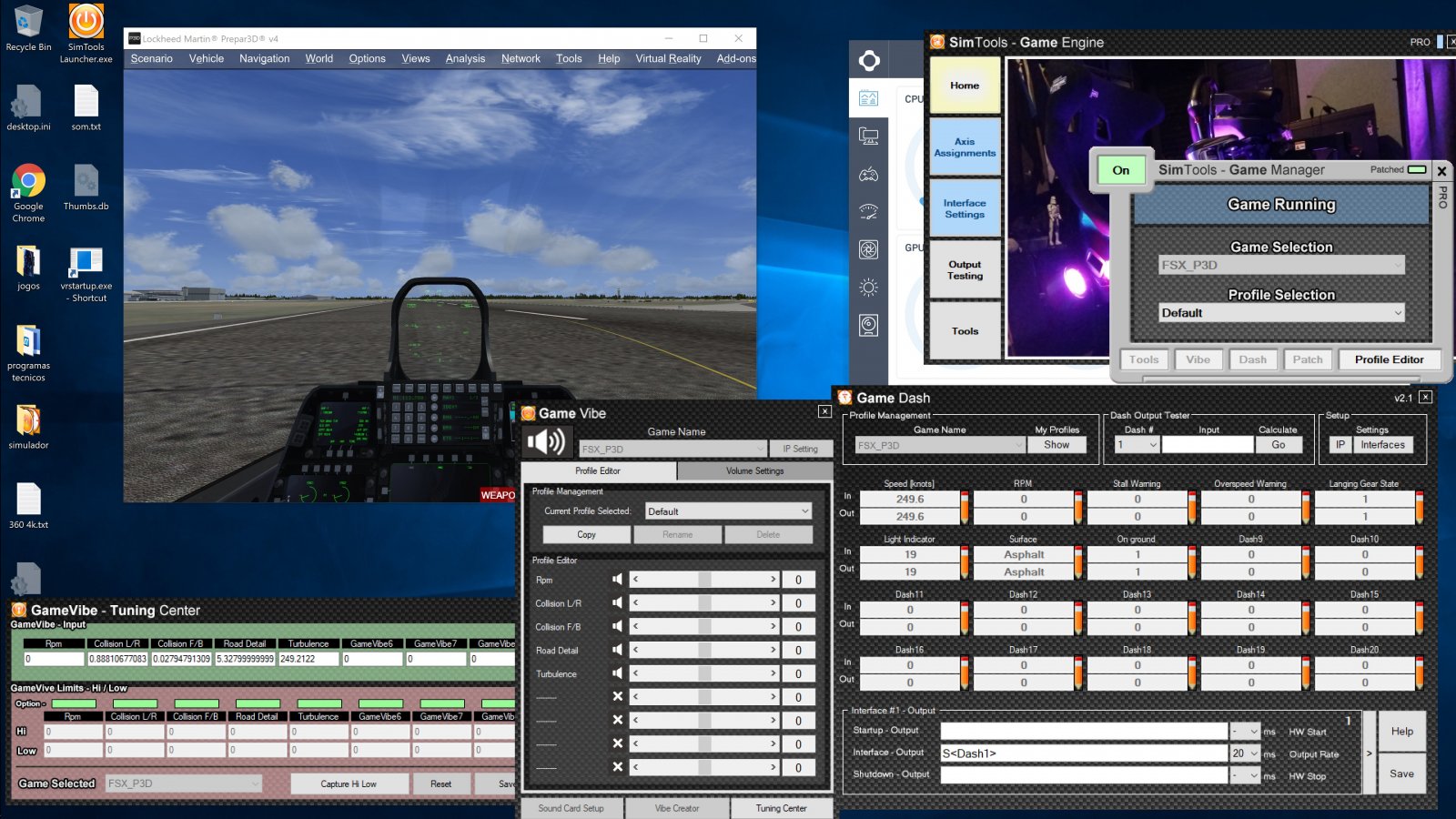Open Game Name dropdown in Game Vibe
This screenshot has width=1456, height=819.
(672, 449)
